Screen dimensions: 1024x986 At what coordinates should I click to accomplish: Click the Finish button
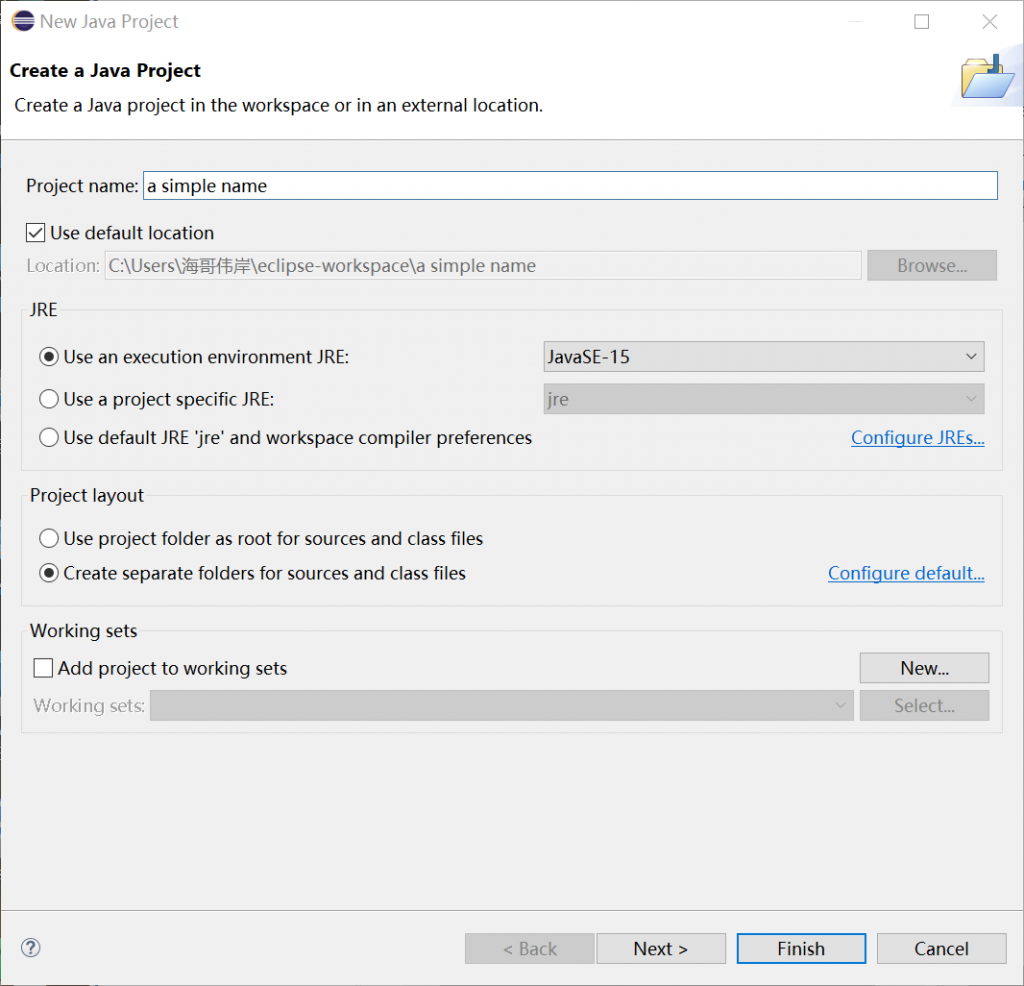click(x=801, y=948)
